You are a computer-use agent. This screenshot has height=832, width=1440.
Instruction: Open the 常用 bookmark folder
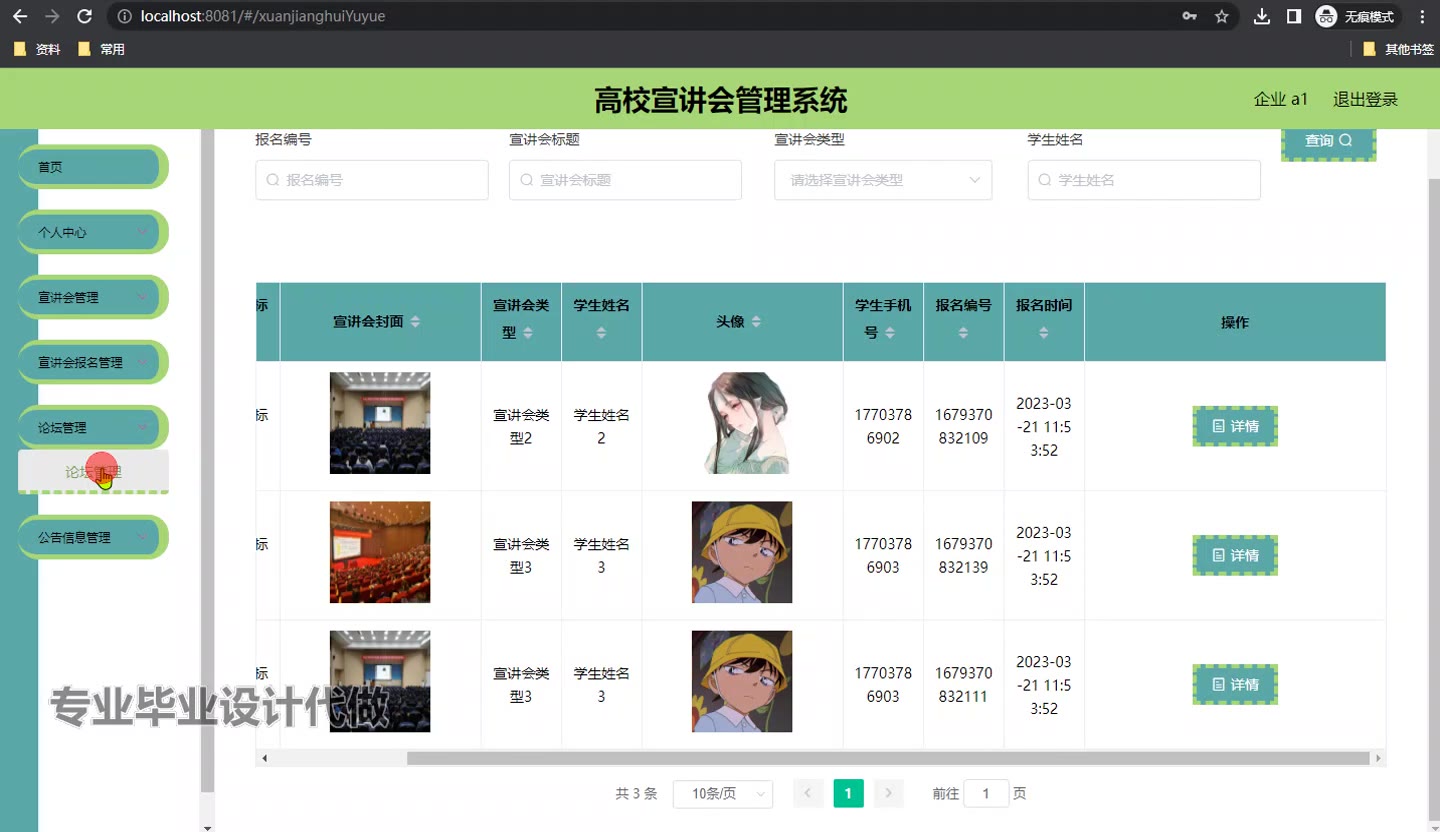pyautogui.click(x=101, y=49)
